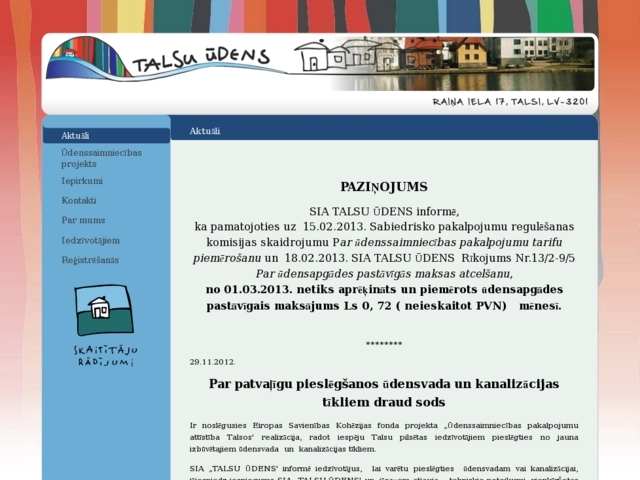Click the bold line no 01.03.2013. netiks aprēķināts

(x=384, y=289)
